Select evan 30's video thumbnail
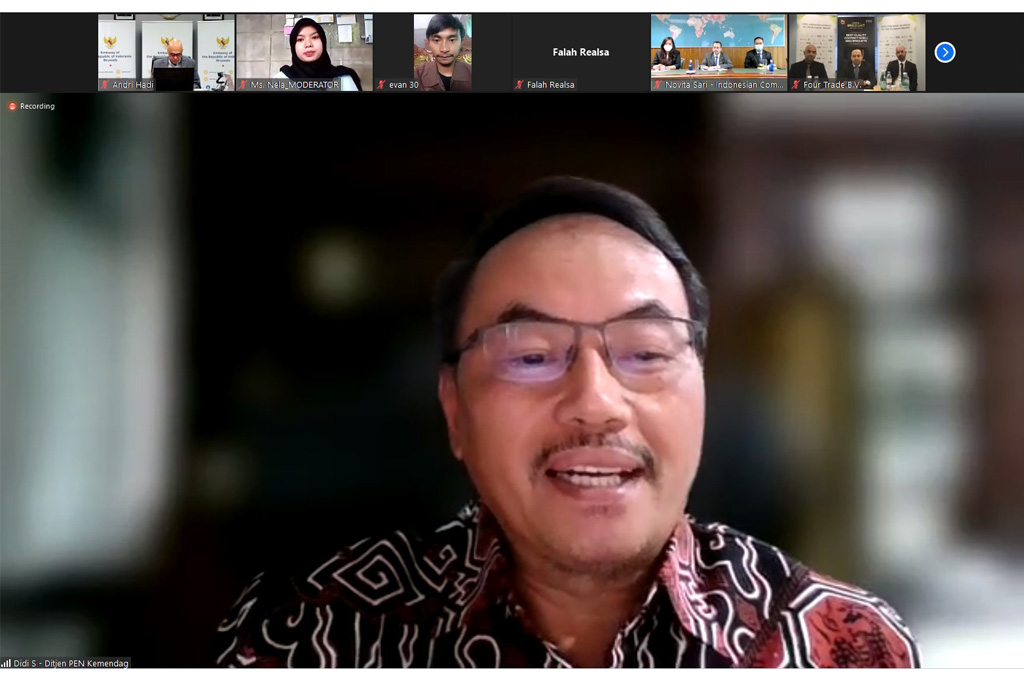 click(442, 48)
